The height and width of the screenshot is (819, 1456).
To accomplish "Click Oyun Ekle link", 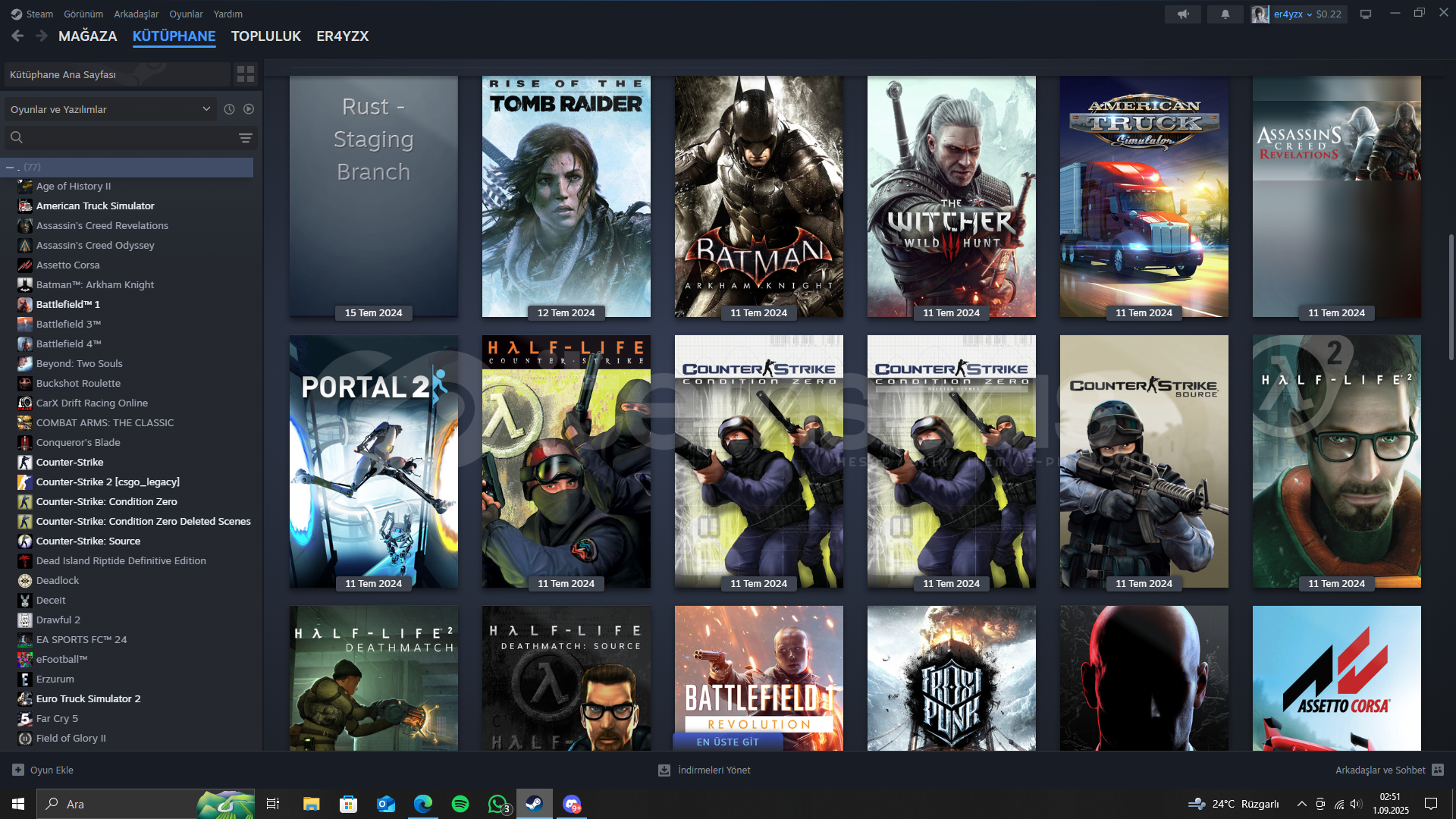I will pyautogui.click(x=52, y=770).
